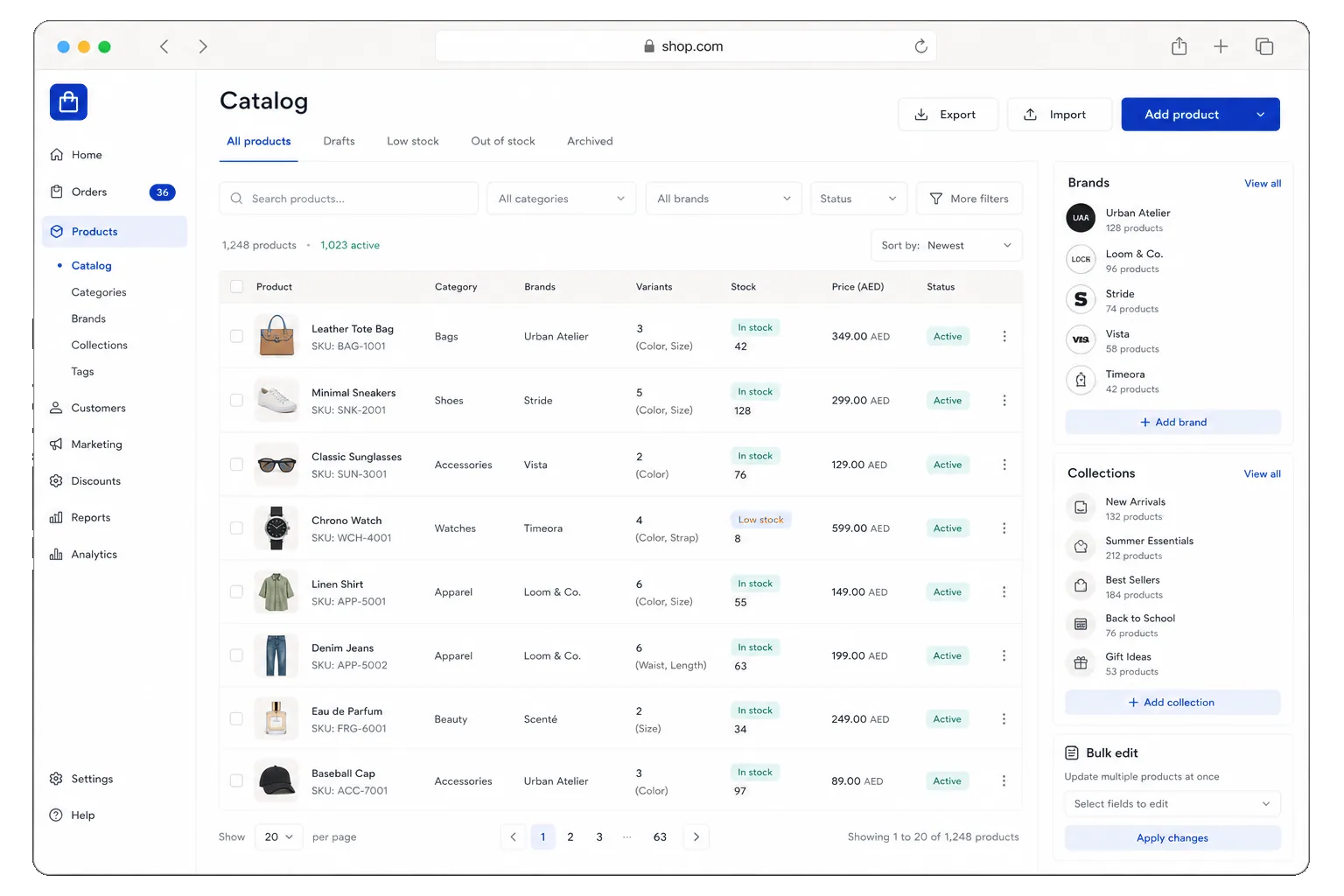Focus the Search products field
The height and width of the screenshot is (896, 1344).
click(x=348, y=199)
